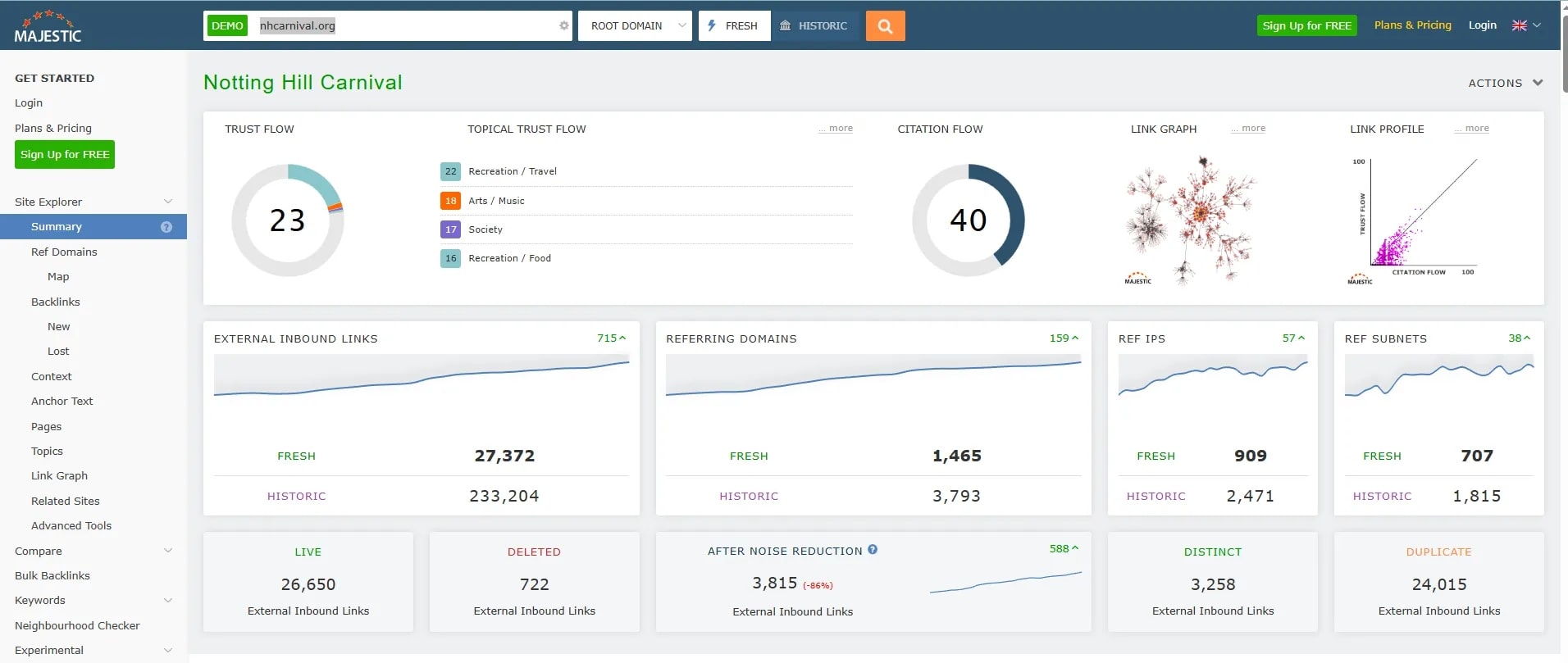Click the orange 18 Arts / Music badge

pyautogui.click(x=450, y=201)
